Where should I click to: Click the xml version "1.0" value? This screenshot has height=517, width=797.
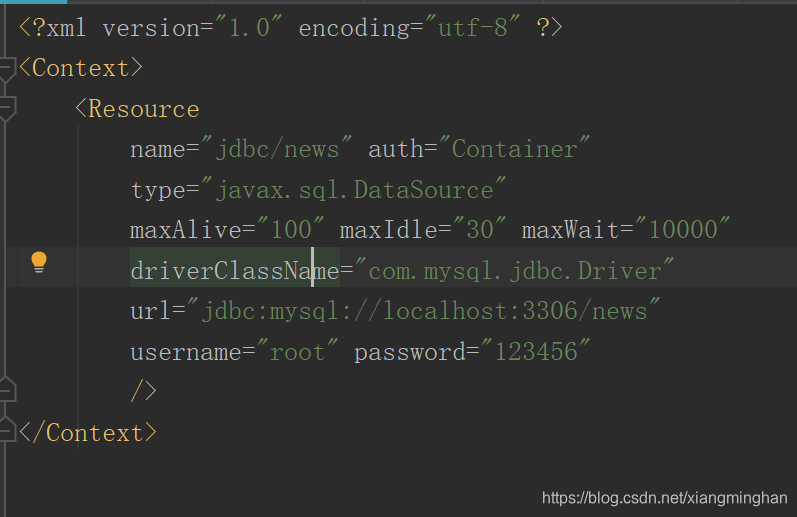point(249,27)
